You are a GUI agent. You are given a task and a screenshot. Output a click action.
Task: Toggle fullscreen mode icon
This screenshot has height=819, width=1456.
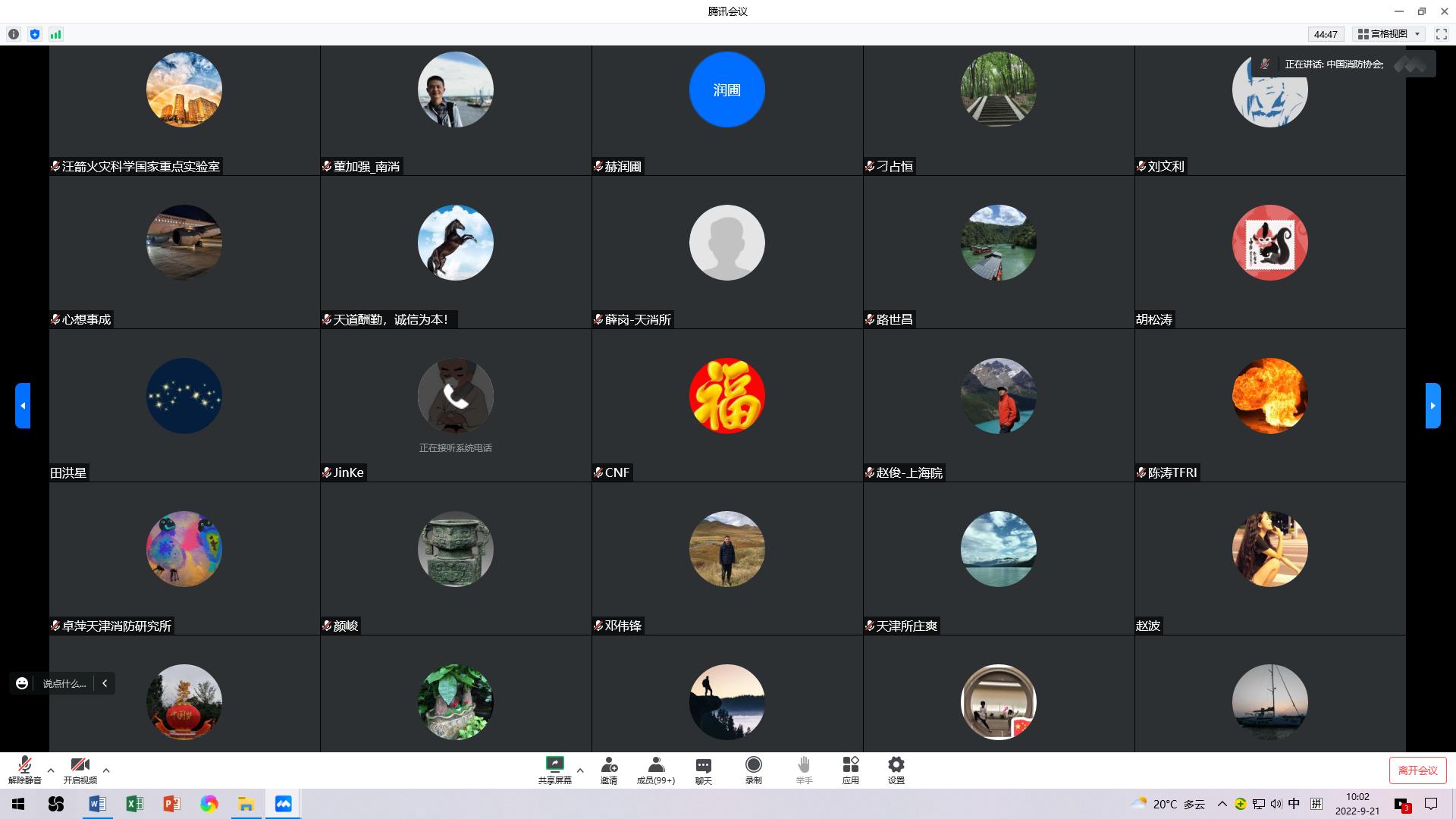click(x=1442, y=34)
